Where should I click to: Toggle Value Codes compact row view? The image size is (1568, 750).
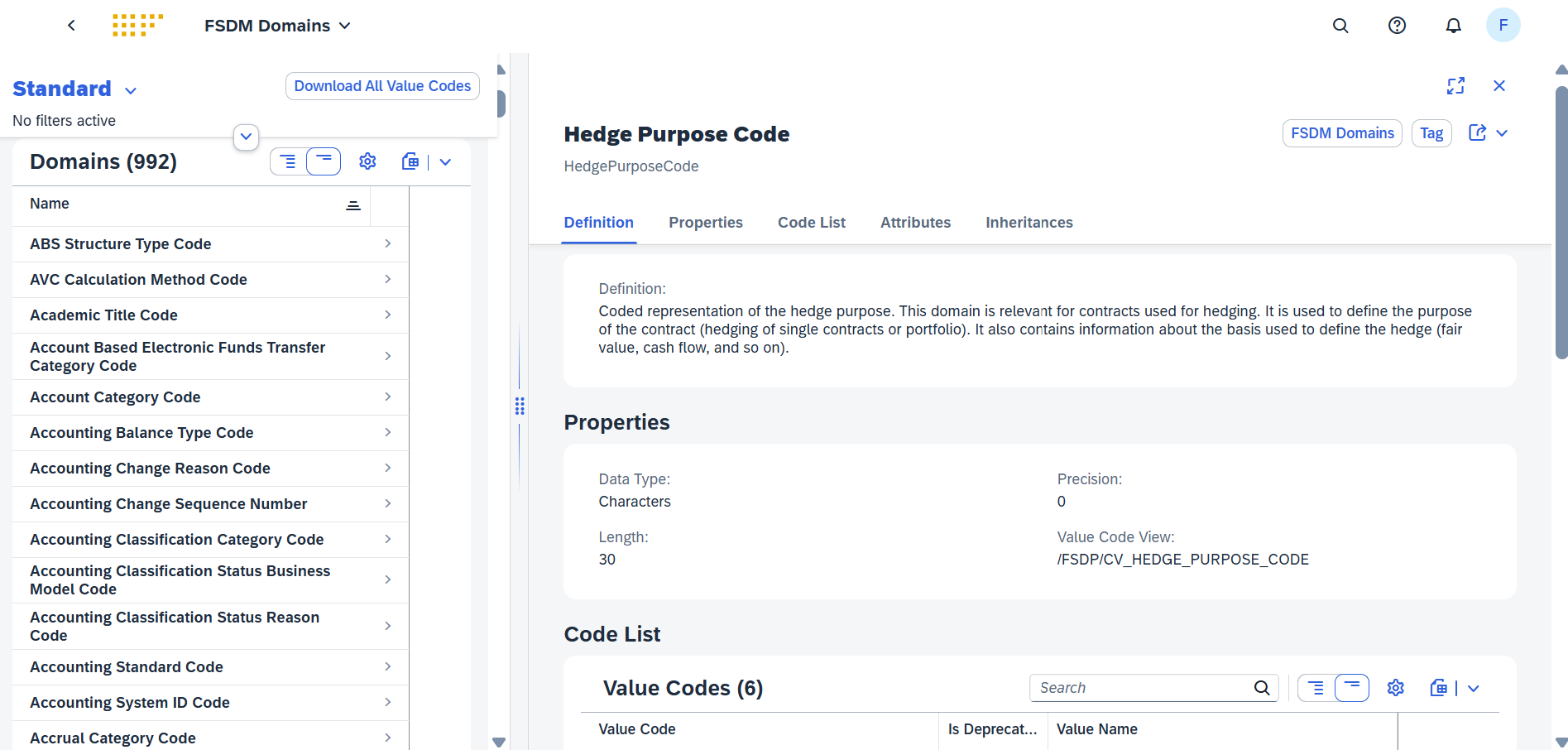pyautogui.click(x=1351, y=688)
